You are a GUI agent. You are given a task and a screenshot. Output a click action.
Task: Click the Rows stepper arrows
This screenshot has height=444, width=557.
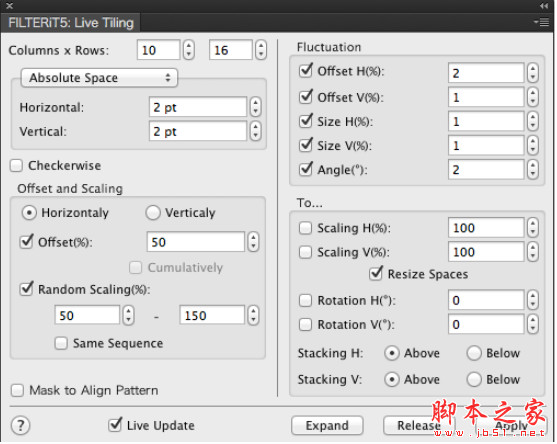(261, 50)
